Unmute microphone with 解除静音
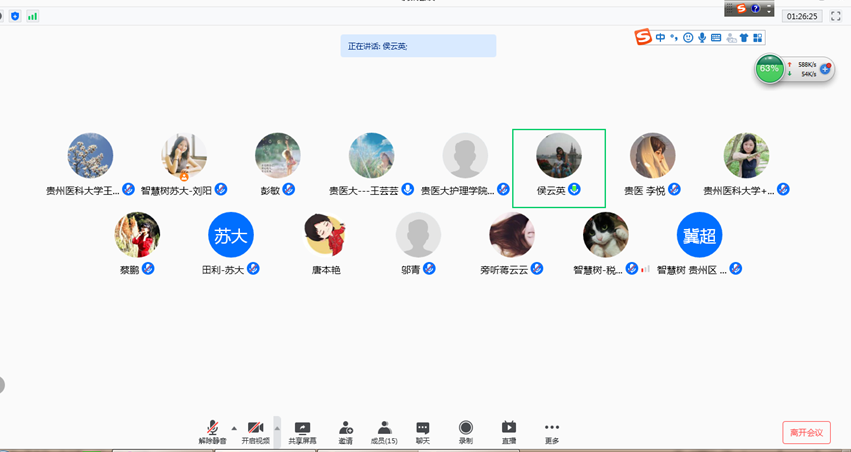This screenshot has height=452, width=851. [x=212, y=432]
